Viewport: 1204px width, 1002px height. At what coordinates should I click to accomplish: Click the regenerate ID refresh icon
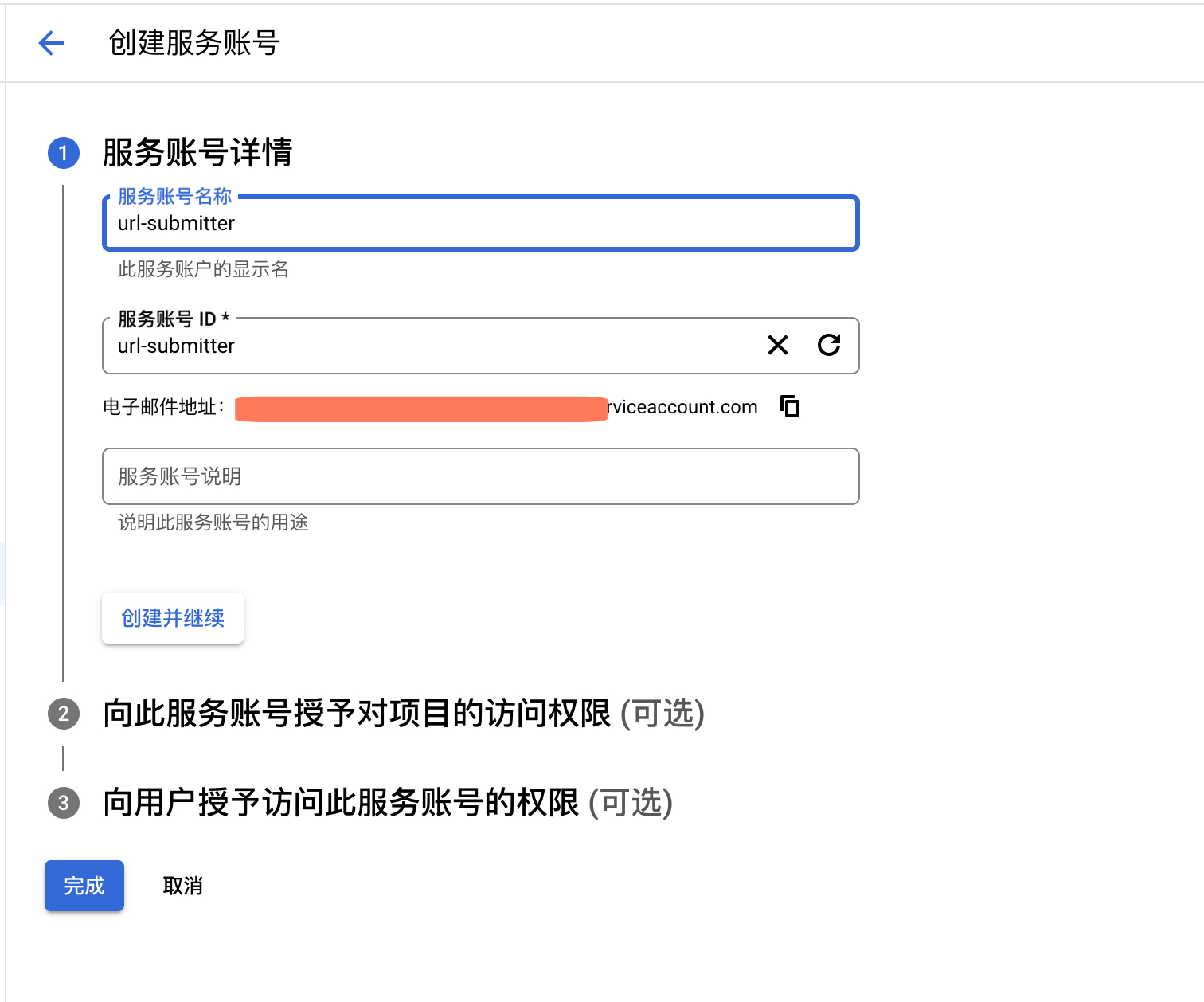[x=829, y=345]
